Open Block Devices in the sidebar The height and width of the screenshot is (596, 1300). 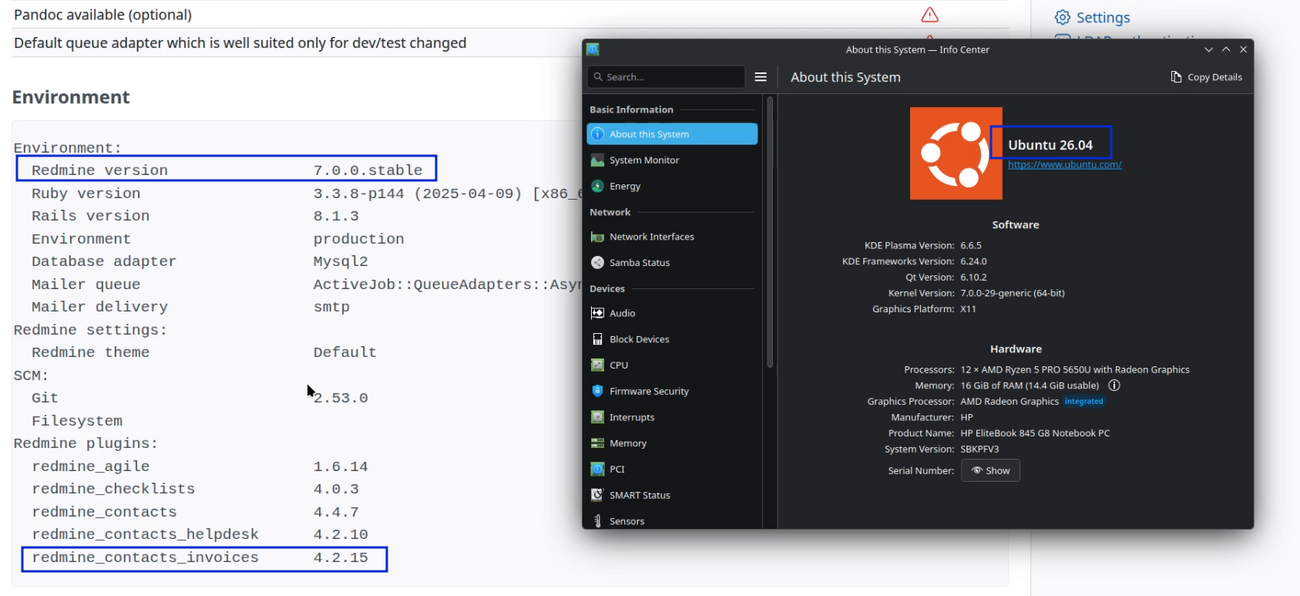[672, 339]
